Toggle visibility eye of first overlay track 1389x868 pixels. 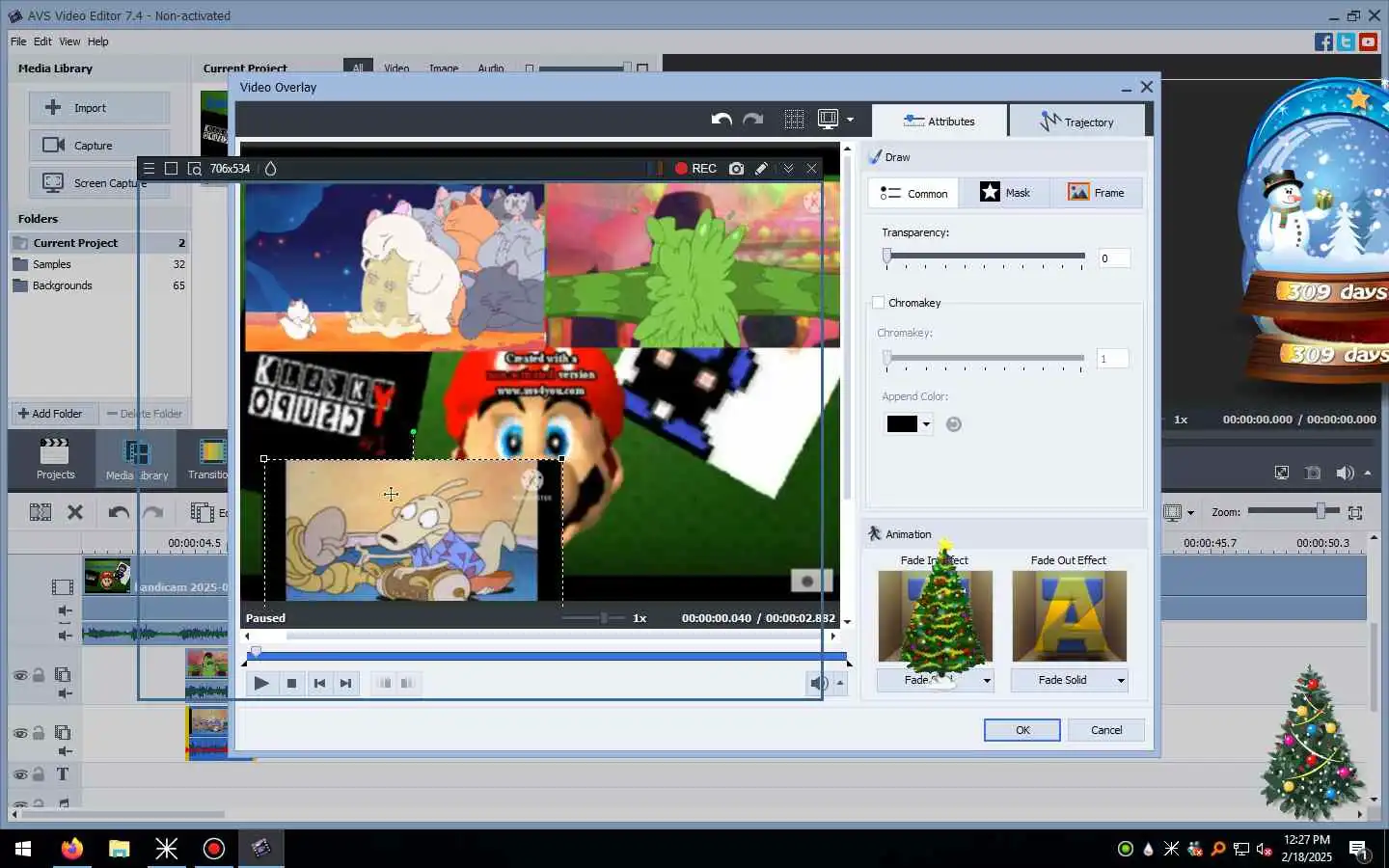[x=19, y=675]
